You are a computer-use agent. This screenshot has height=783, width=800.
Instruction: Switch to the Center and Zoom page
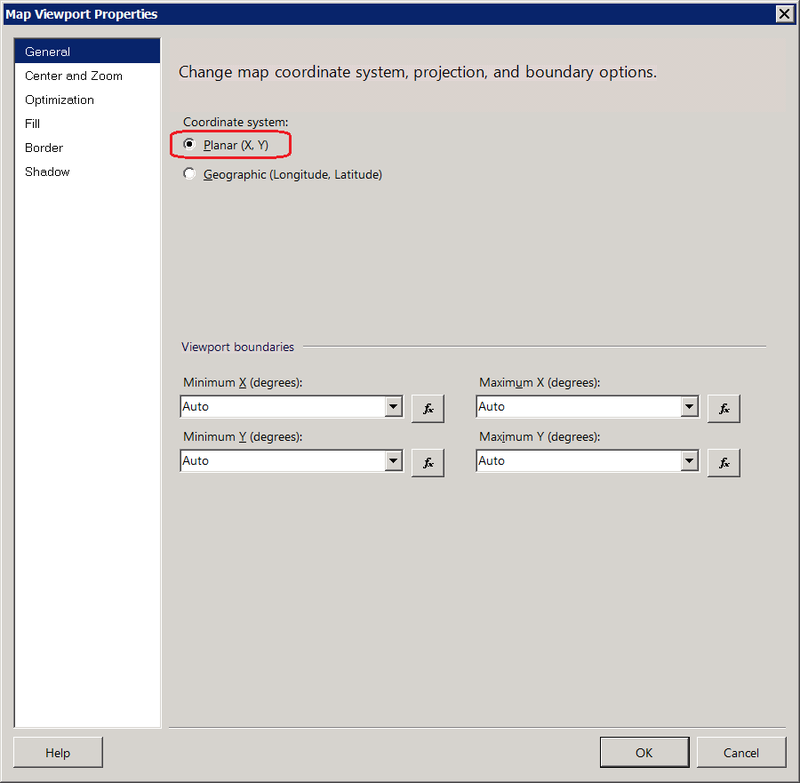point(72,75)
